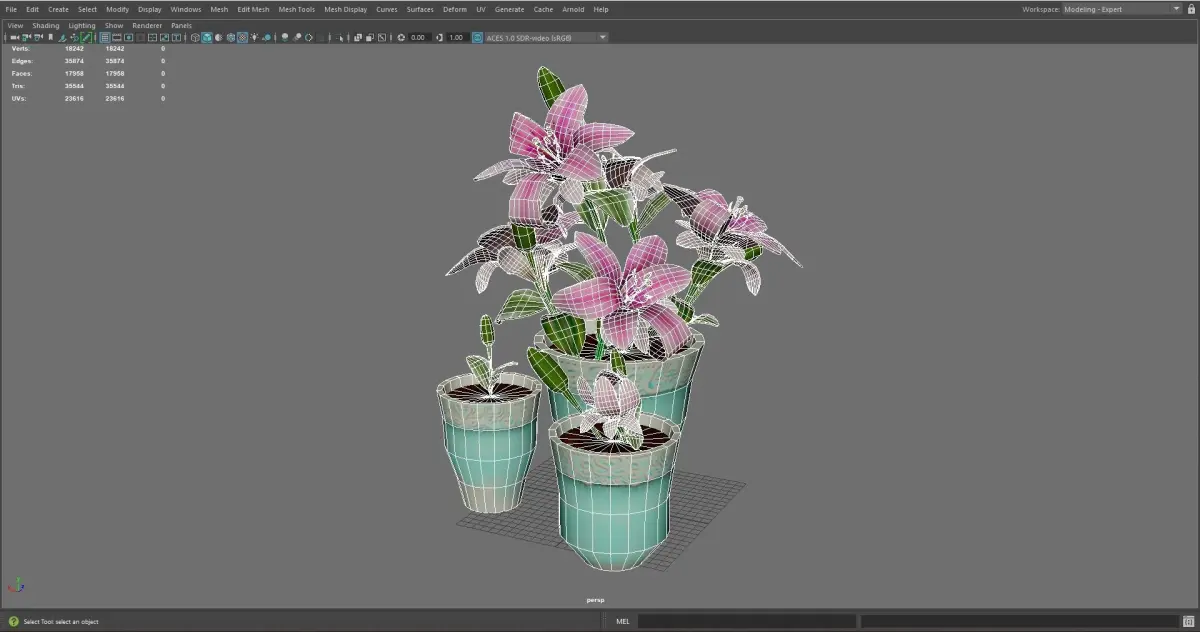Open the UV menu

click(x=480, y=9)
